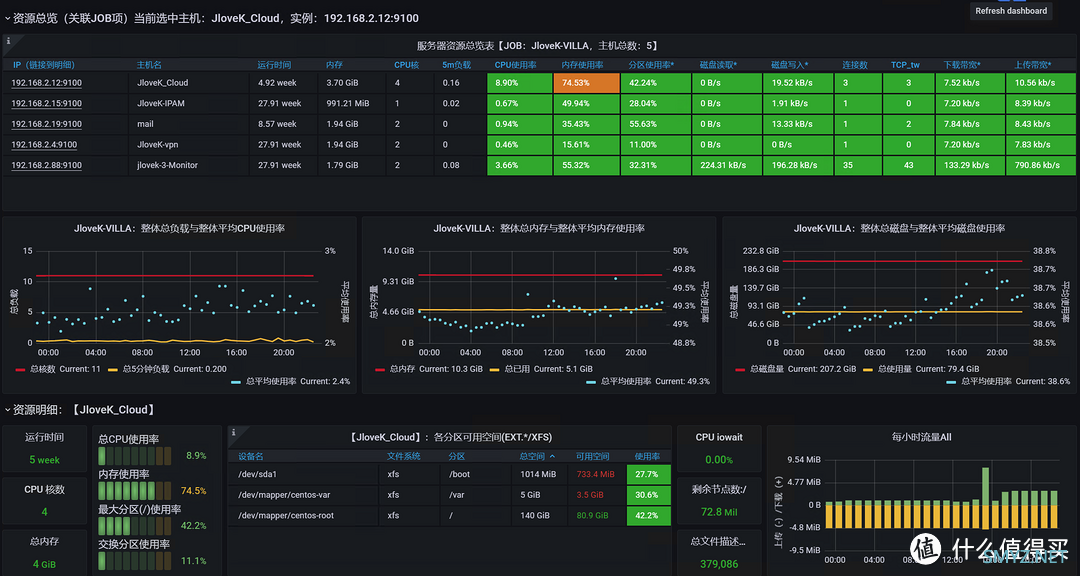Sort table by 磁盘读取* column

tap(718, 65)
